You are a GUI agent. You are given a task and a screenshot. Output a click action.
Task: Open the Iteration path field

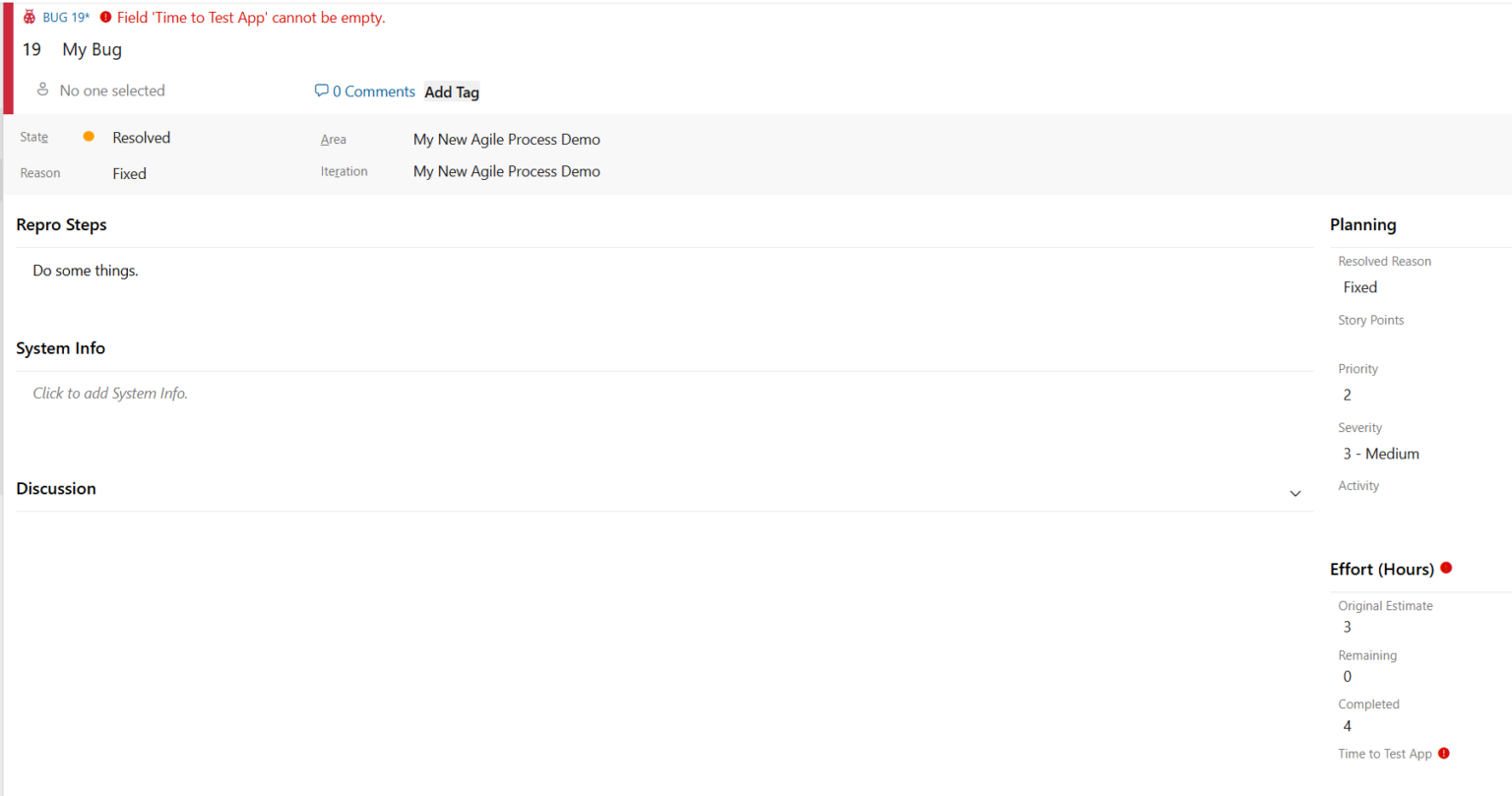(x=506, y=171)
